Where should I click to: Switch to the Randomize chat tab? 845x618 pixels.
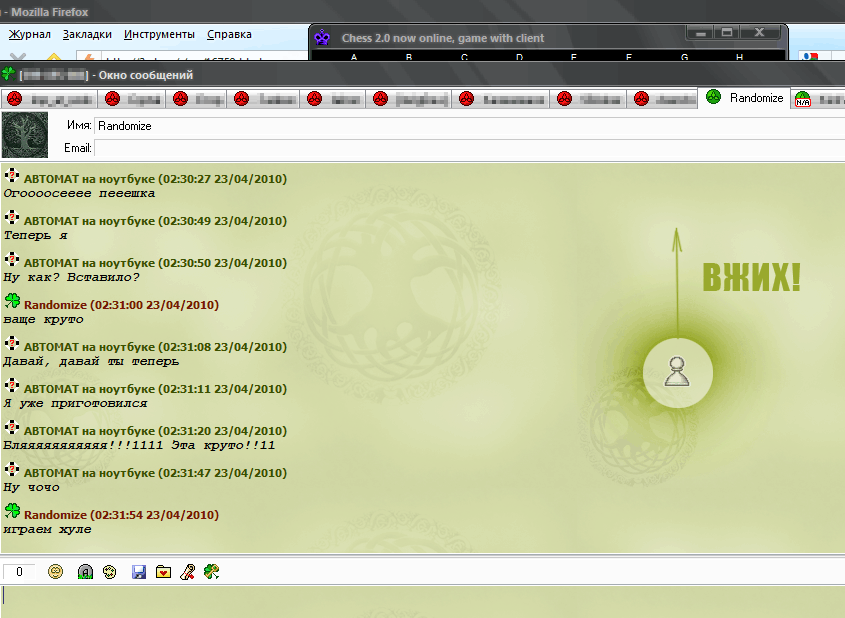745,98
